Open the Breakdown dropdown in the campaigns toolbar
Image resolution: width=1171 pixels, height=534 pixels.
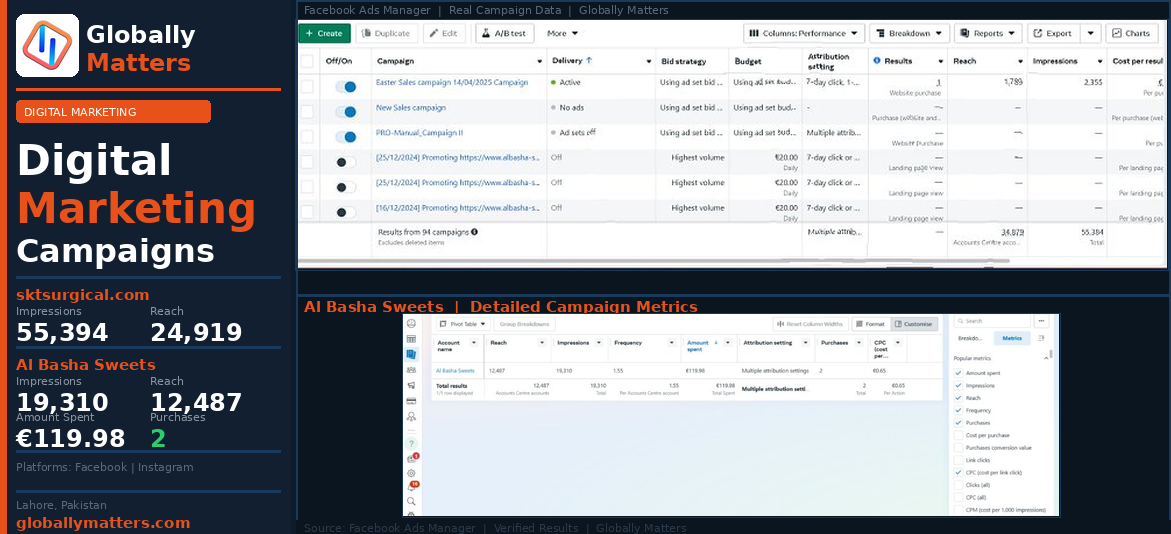(910, 33)
